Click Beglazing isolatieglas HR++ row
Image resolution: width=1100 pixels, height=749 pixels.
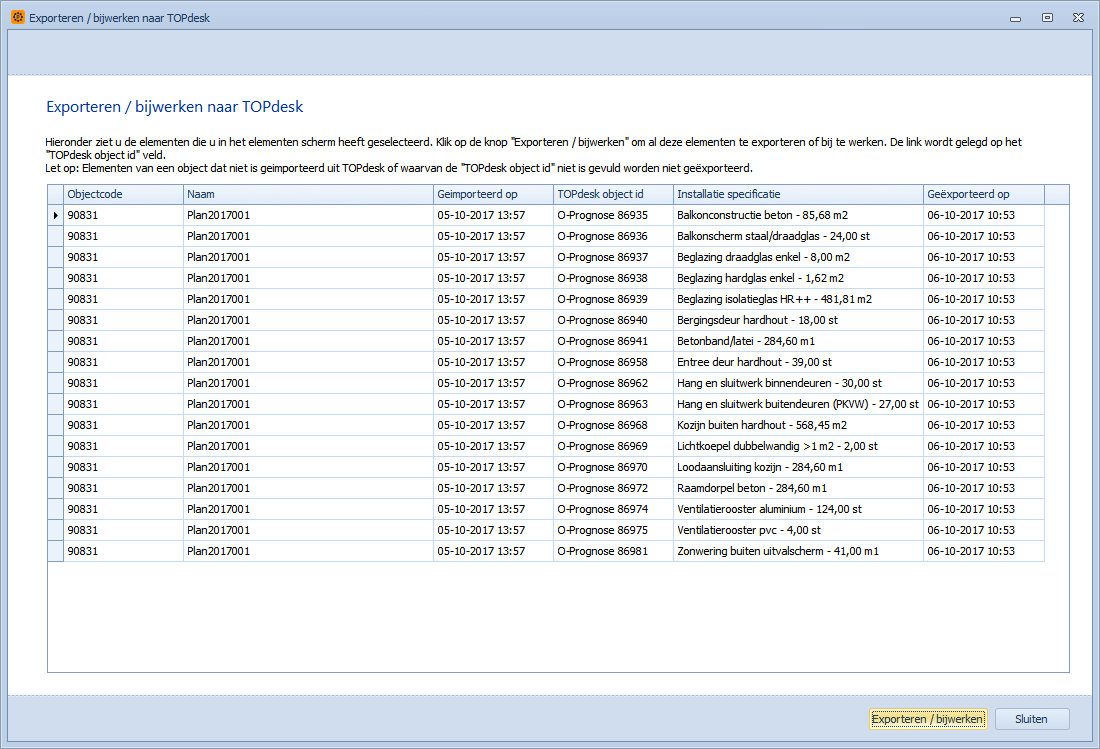(x=774, y=299)
